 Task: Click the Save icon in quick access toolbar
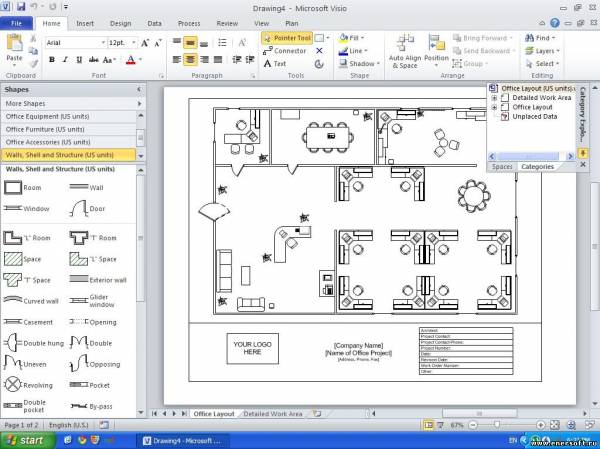[21, 7]
